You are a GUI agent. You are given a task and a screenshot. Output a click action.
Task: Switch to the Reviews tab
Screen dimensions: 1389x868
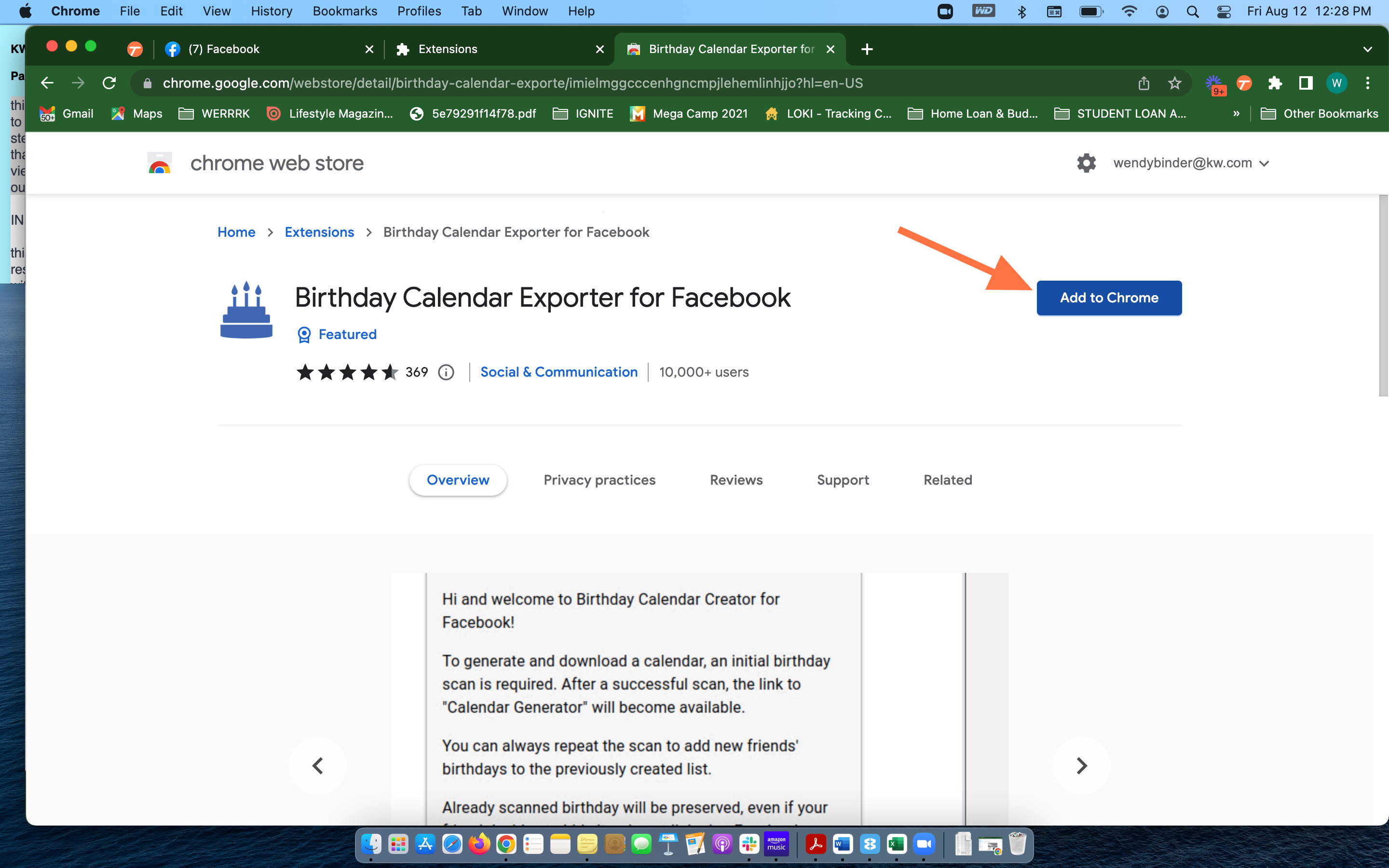(x=736, y=480)
